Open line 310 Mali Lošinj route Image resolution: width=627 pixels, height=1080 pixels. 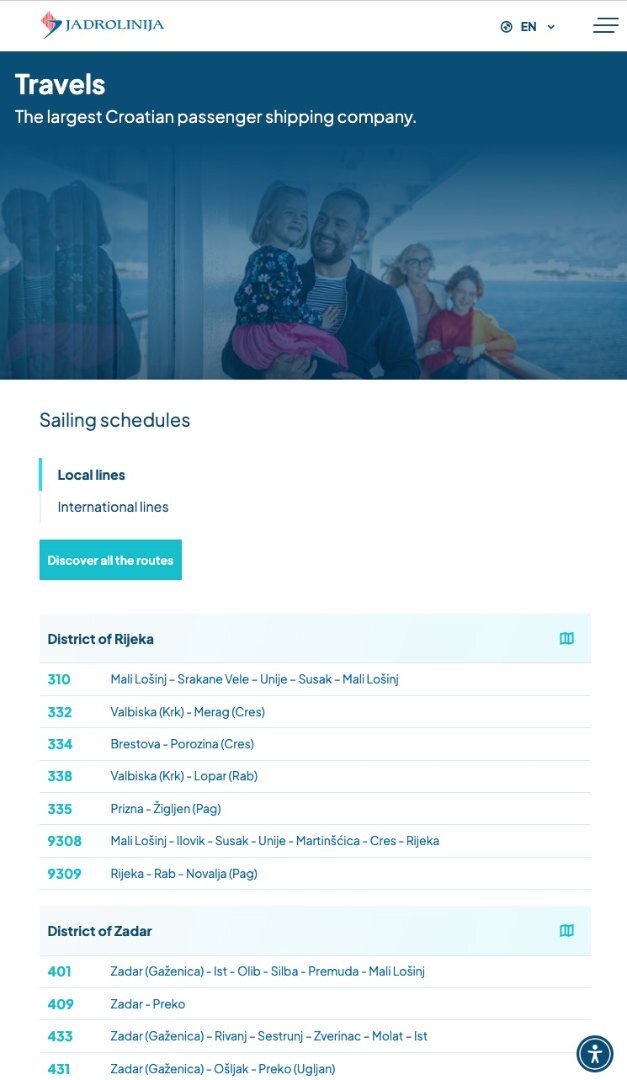click(x=315, y=679)
